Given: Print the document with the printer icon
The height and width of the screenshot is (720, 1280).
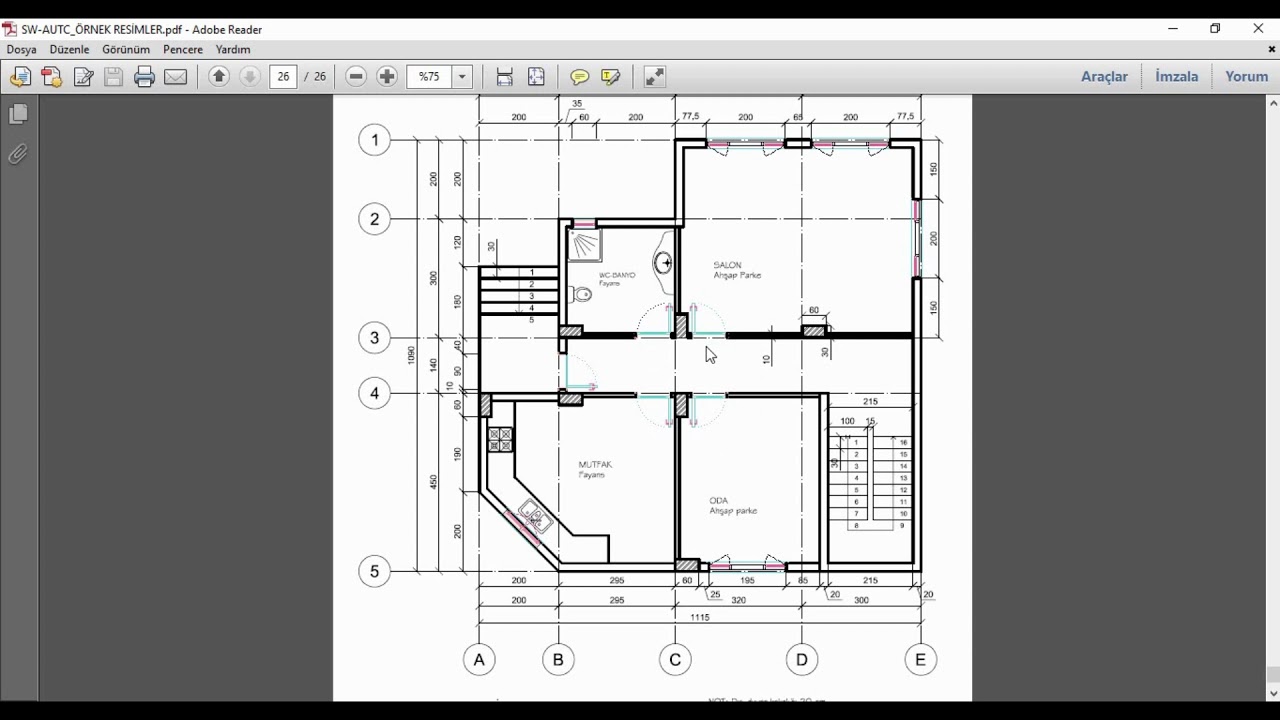Looking at the screenshot, I should 144,77.
